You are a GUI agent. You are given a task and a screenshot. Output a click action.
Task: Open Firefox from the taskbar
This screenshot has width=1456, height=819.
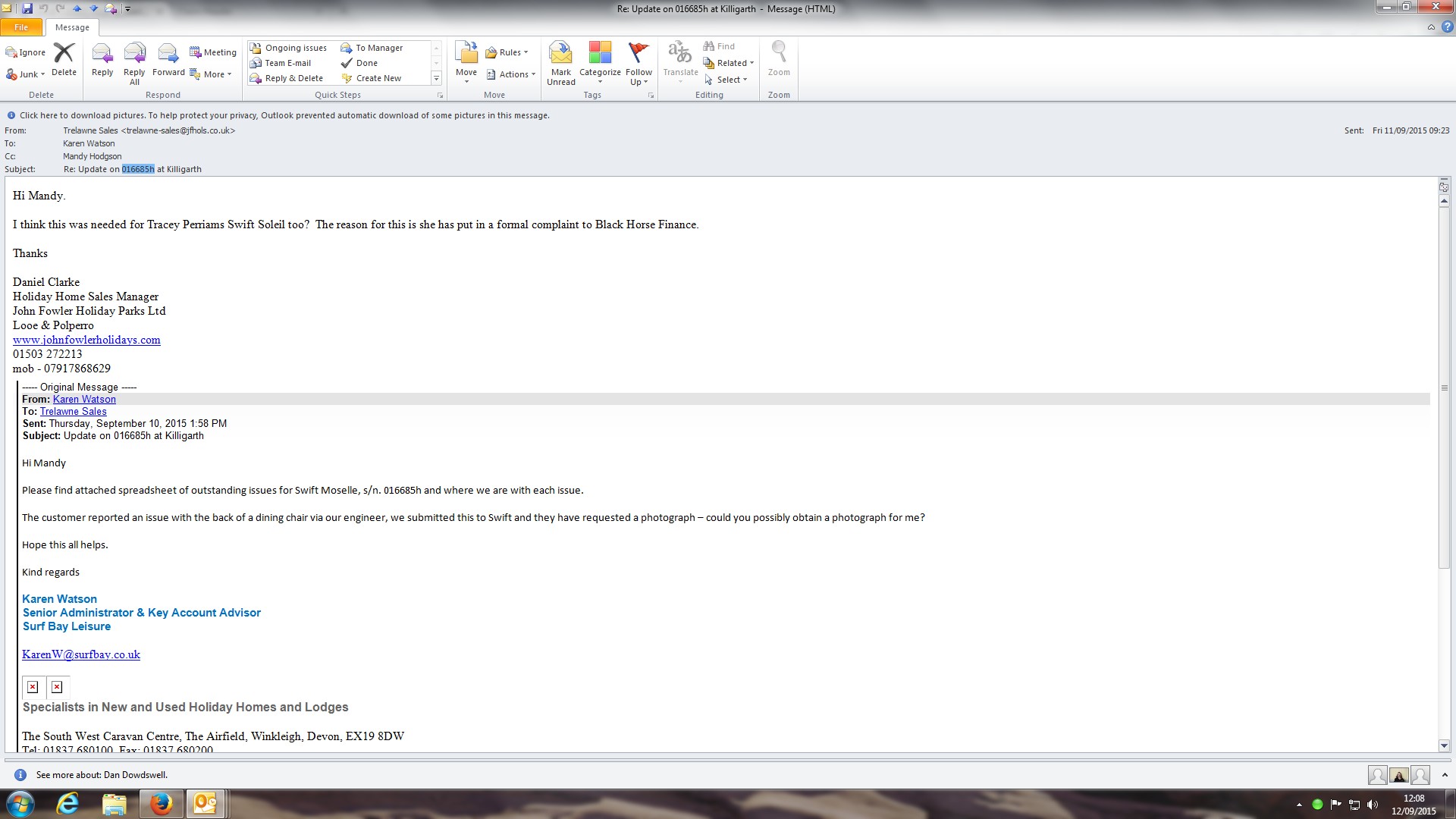coord(161,803)
